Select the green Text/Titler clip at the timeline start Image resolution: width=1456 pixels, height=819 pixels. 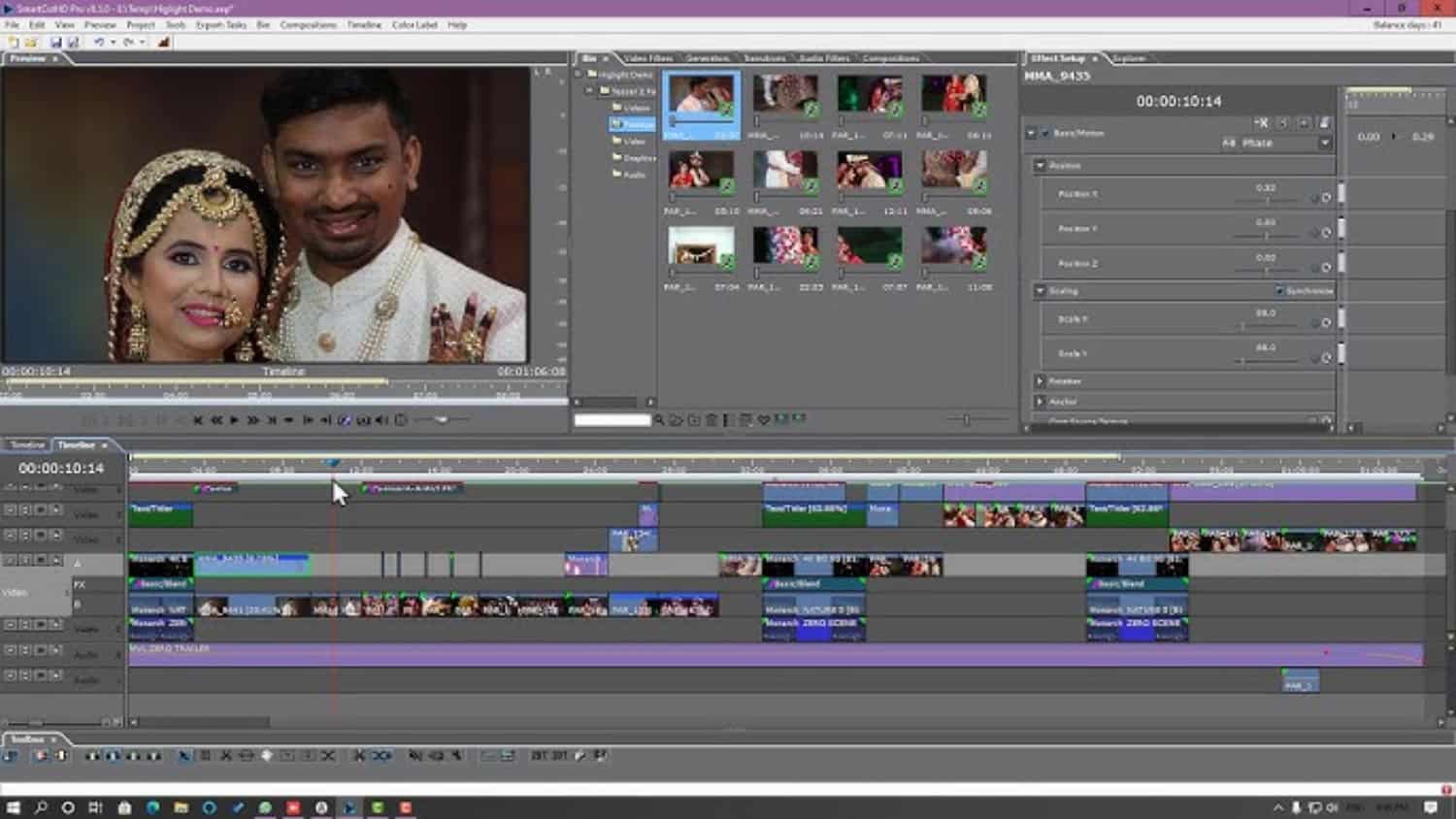[x=161, y=514]
